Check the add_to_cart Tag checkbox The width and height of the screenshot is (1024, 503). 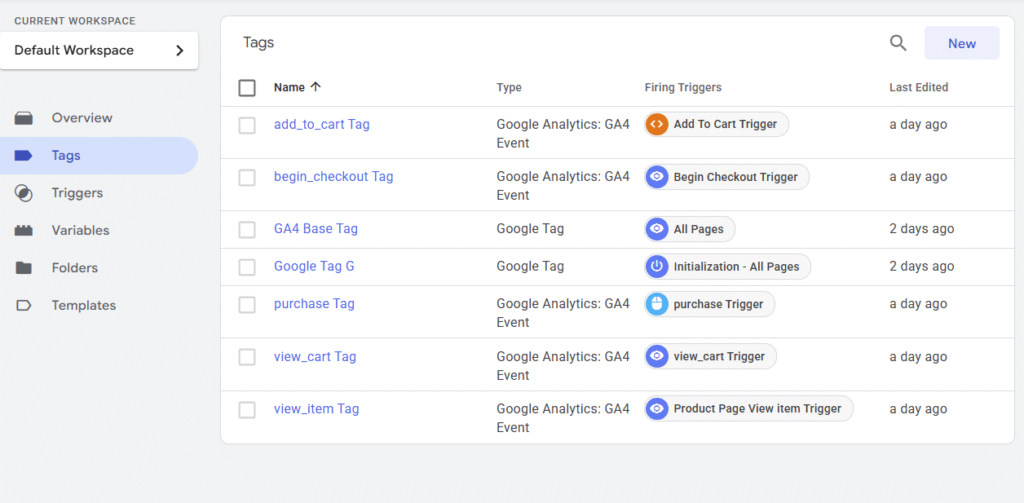[247, 125]
